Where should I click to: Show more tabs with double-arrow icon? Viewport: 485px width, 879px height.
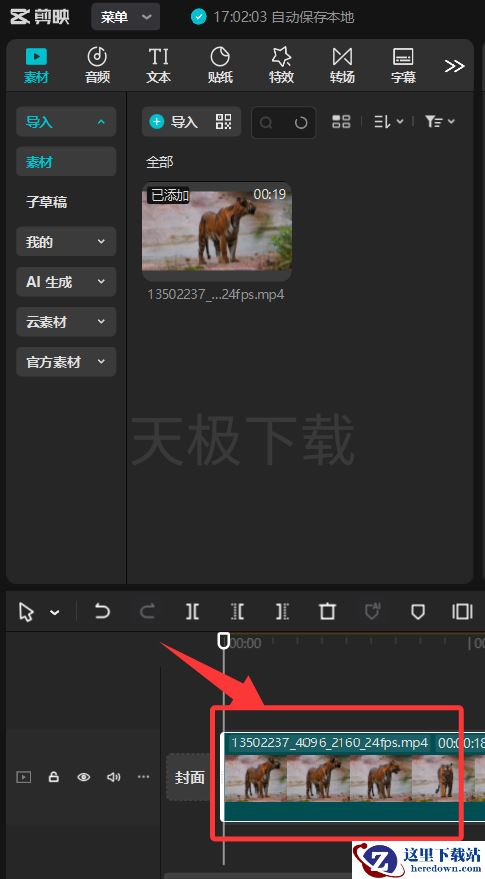(454, 66)
